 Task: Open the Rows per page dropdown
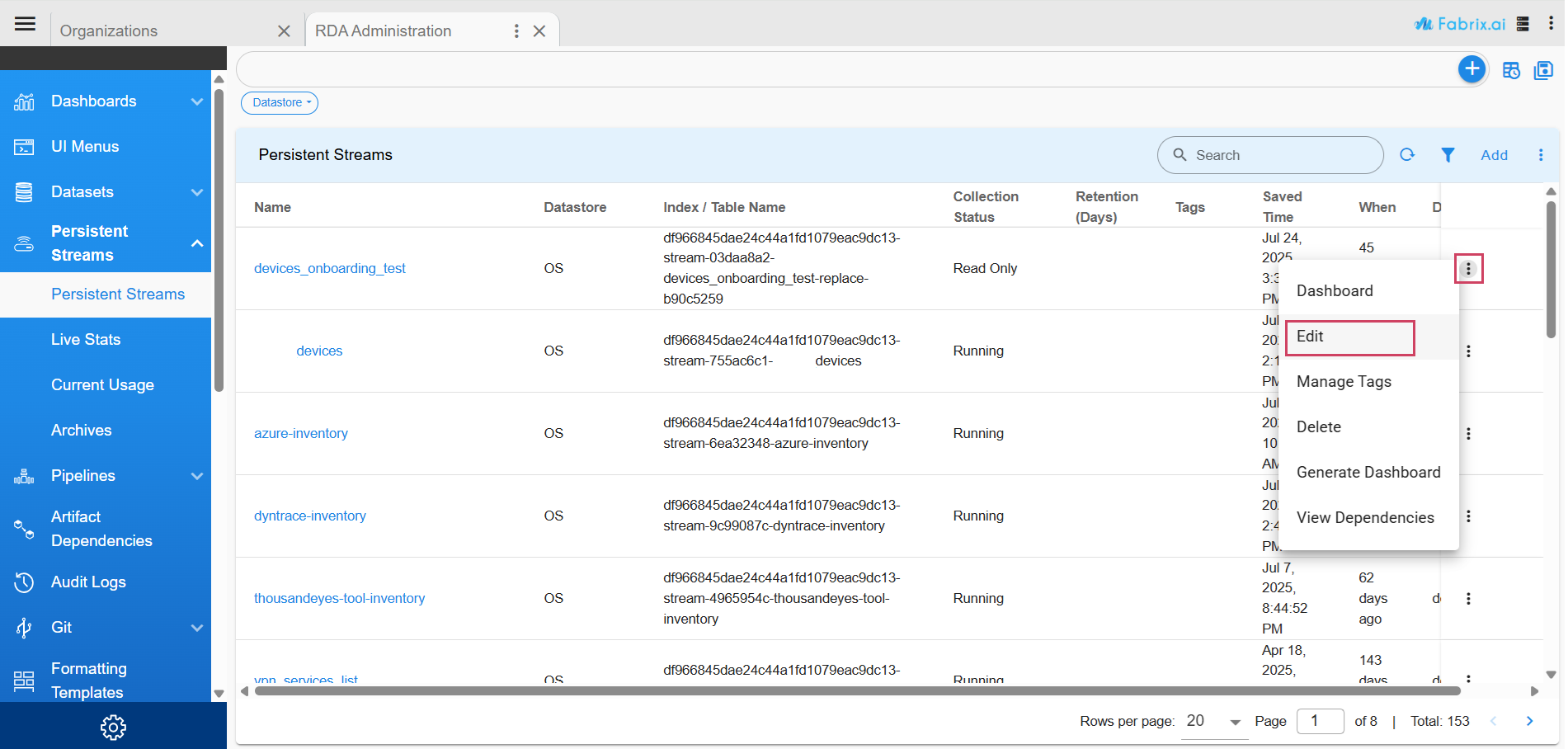coord(1214,722)
